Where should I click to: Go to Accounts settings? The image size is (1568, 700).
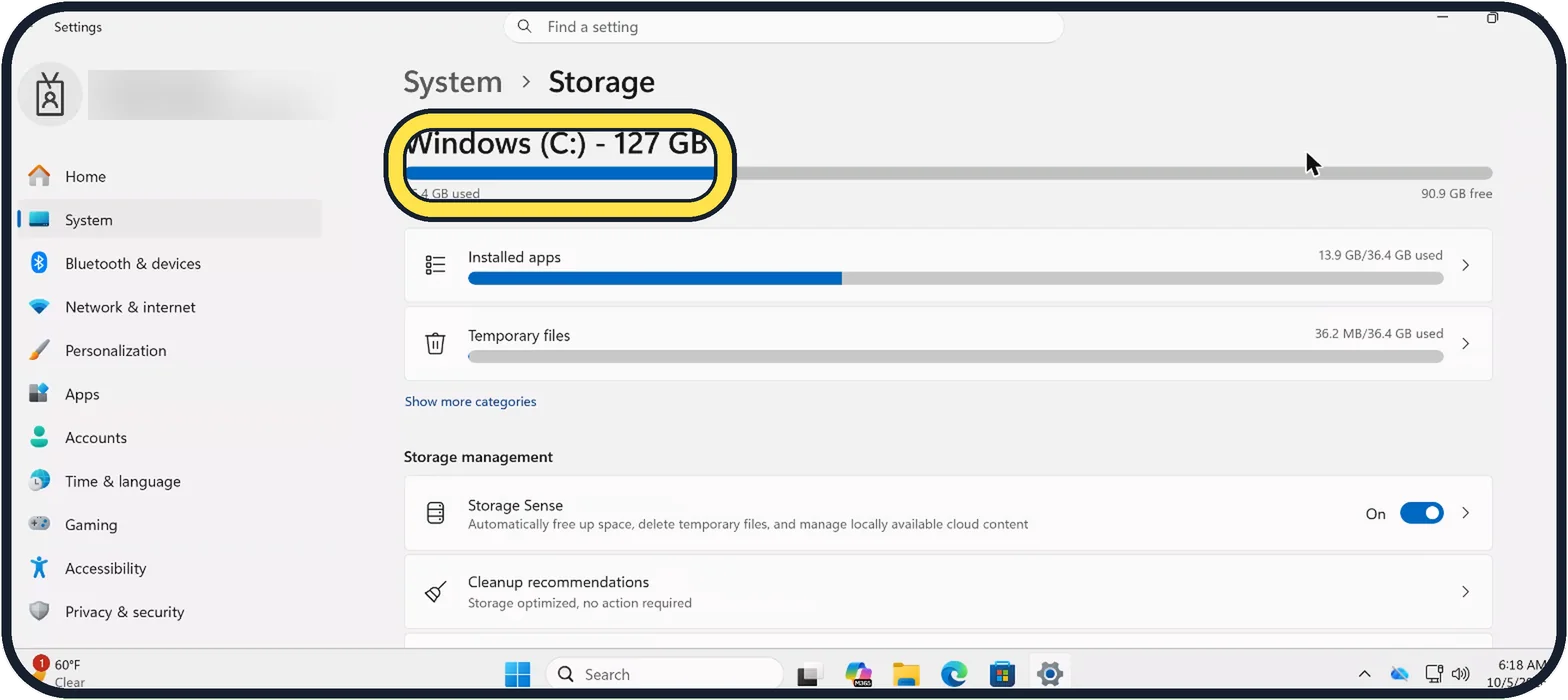pyautogui.click(x=170, y=437)
